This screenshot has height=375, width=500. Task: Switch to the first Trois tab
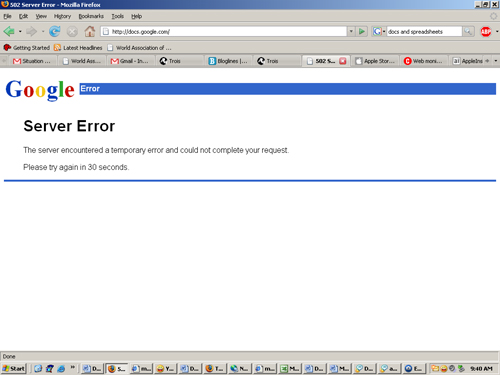click(180, 61)
